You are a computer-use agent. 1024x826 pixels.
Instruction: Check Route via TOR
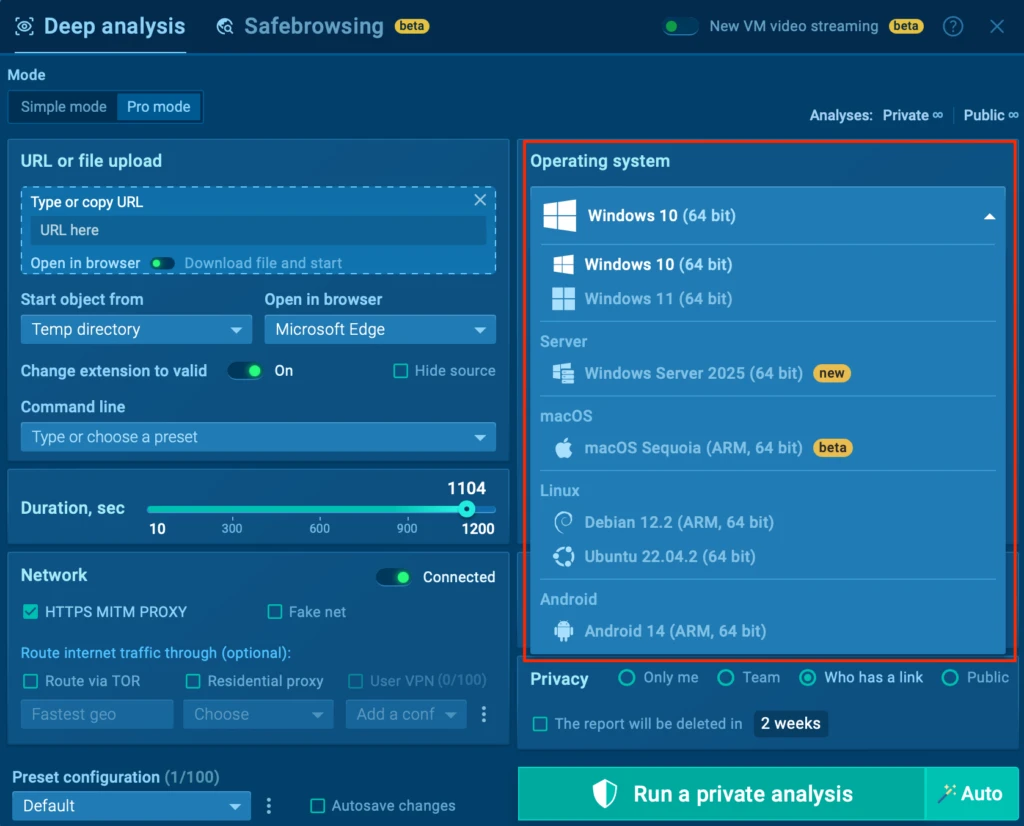[30, 681]
